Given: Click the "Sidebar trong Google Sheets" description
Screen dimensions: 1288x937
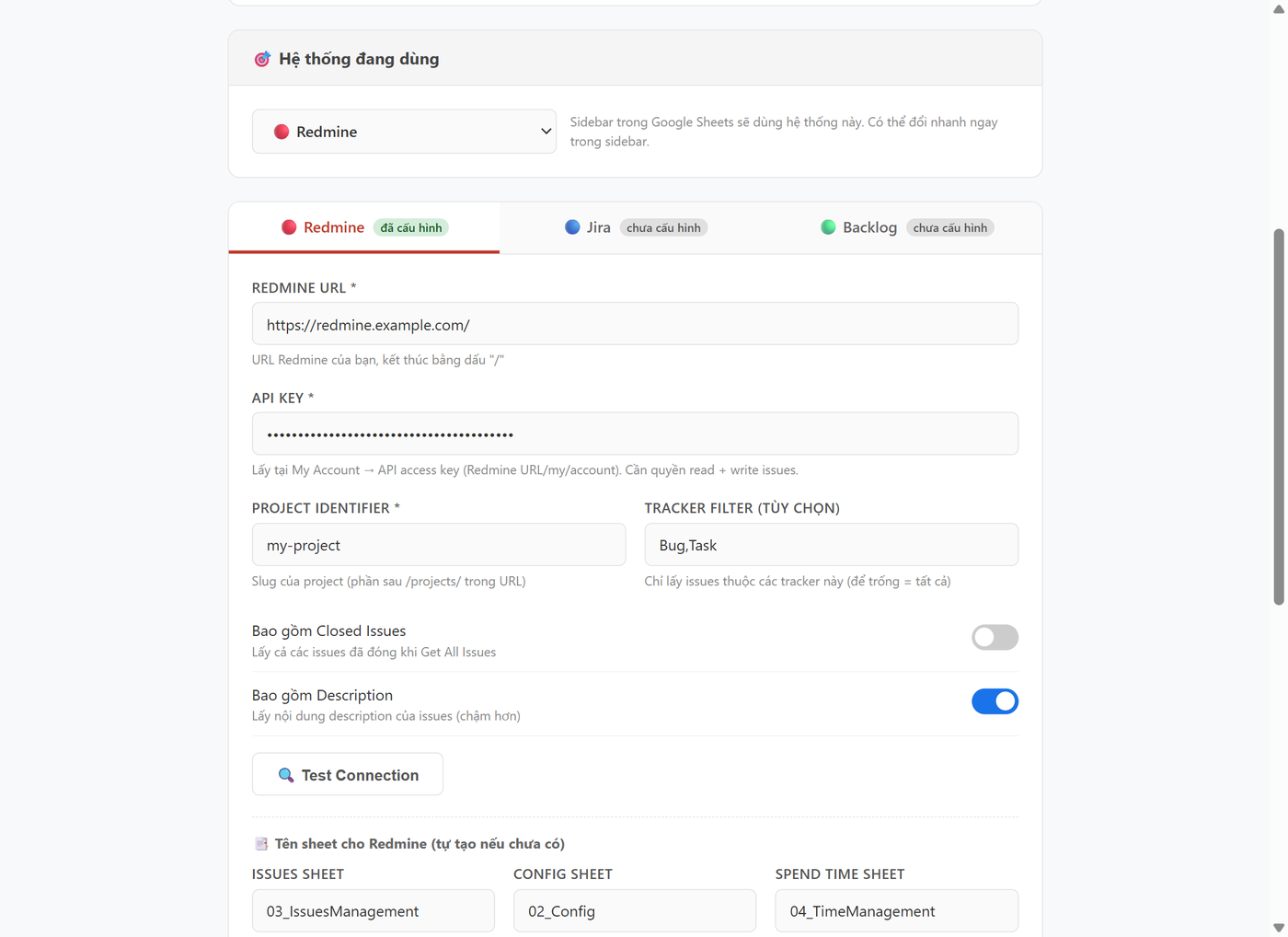Looking at the screenshot, I should pos(784,132).
